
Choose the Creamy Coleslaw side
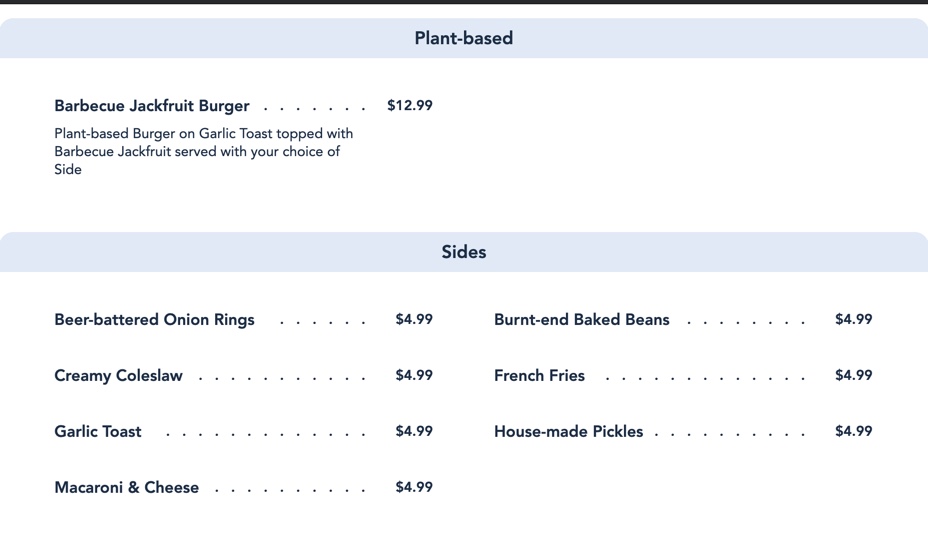click(x=118, y=376)
